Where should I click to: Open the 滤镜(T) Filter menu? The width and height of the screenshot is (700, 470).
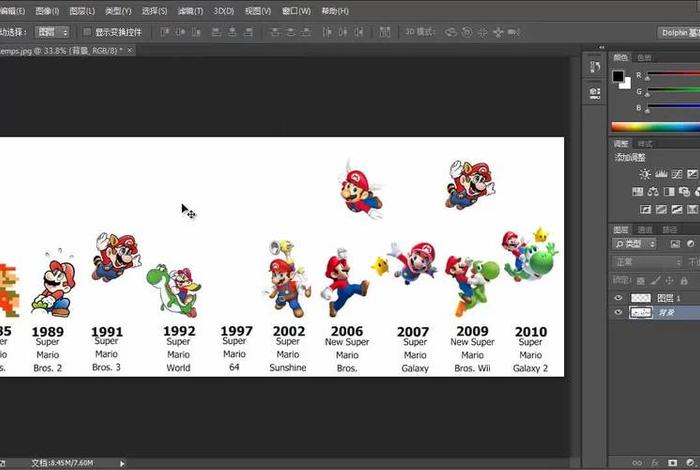(x=190, y=11)
